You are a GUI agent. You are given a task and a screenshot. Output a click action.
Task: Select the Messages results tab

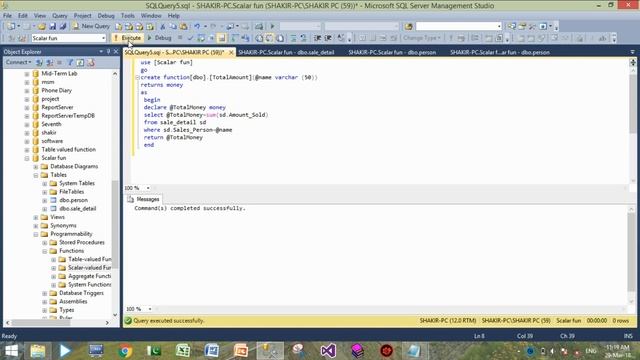coord(144,199)
